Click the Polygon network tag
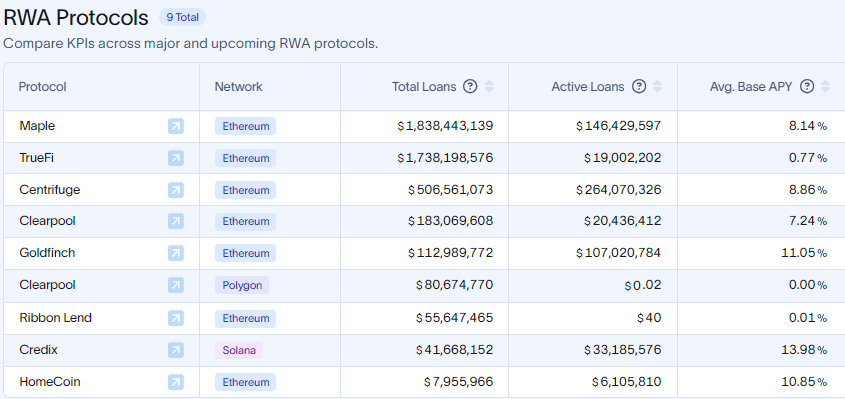Image resolution: width=845 pixels, height=399 pixels. (242, 285)
